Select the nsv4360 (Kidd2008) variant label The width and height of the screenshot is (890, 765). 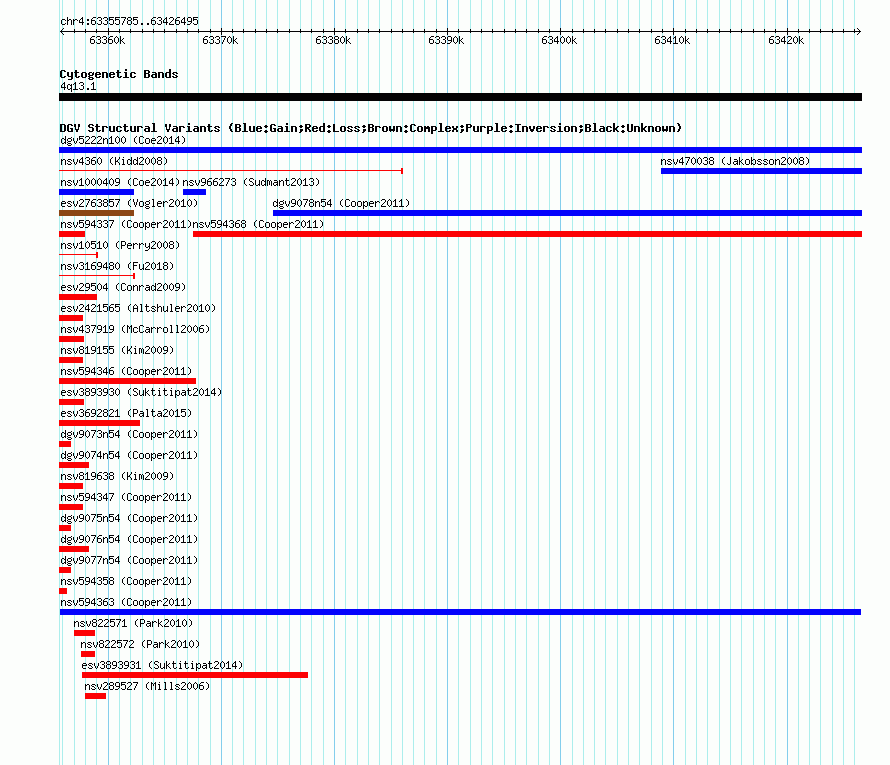coord(114,161)
